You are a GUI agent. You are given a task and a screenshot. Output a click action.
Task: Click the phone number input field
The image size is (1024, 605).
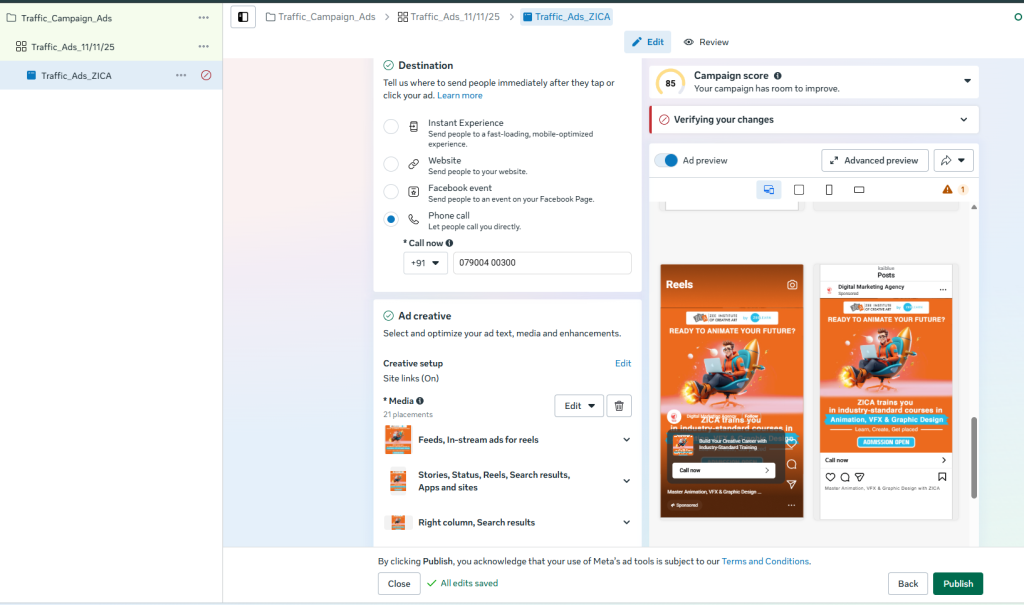[542, 263]
